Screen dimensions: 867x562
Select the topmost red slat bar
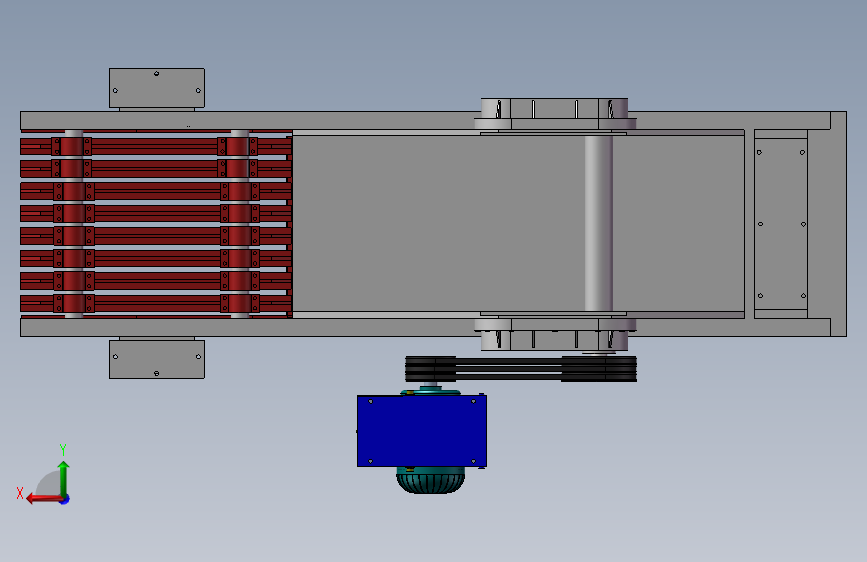[156, 147]
